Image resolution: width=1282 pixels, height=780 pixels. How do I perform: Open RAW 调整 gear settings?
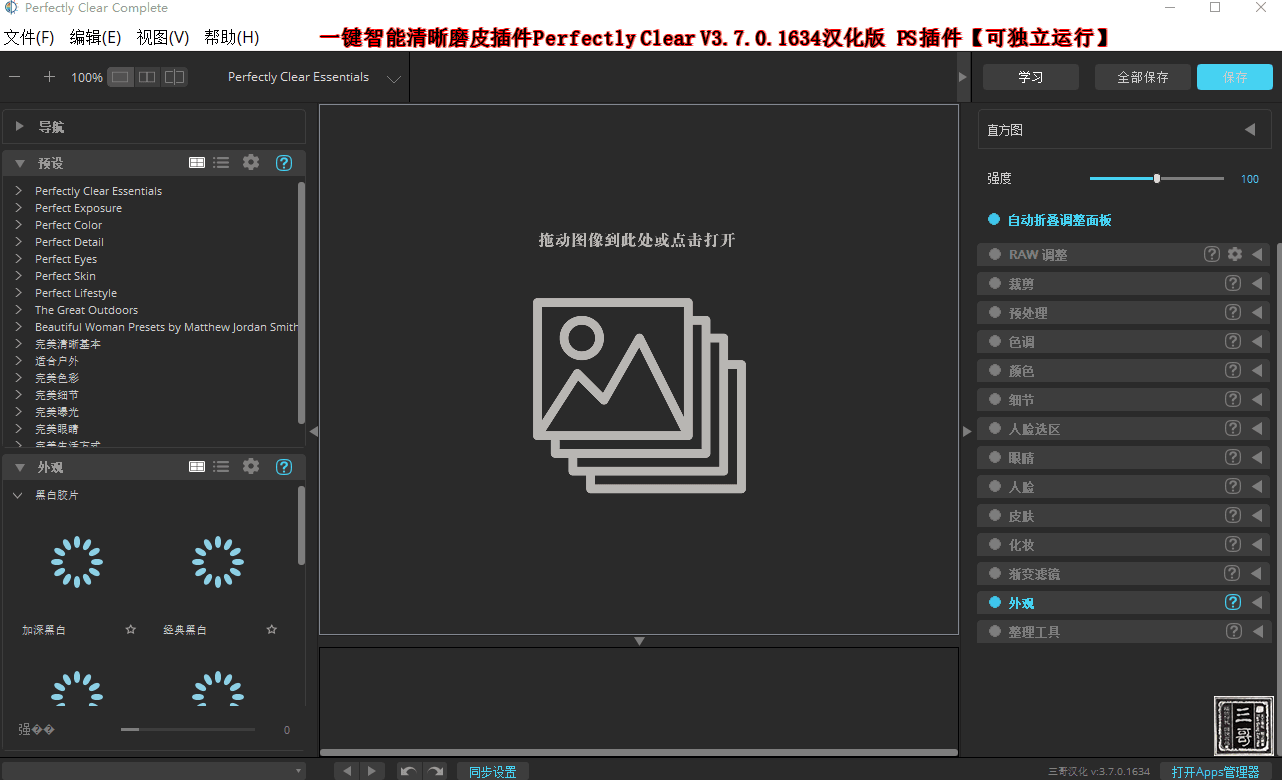click(x=1235, y=254)
